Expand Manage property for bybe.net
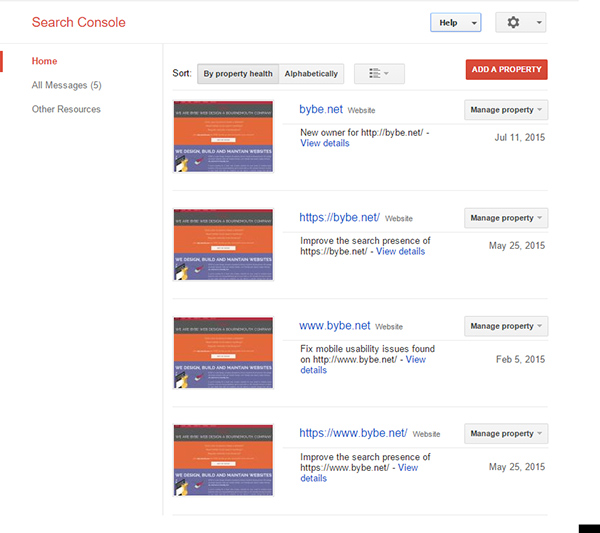This screenshot has width=600, height=533. 506,110
